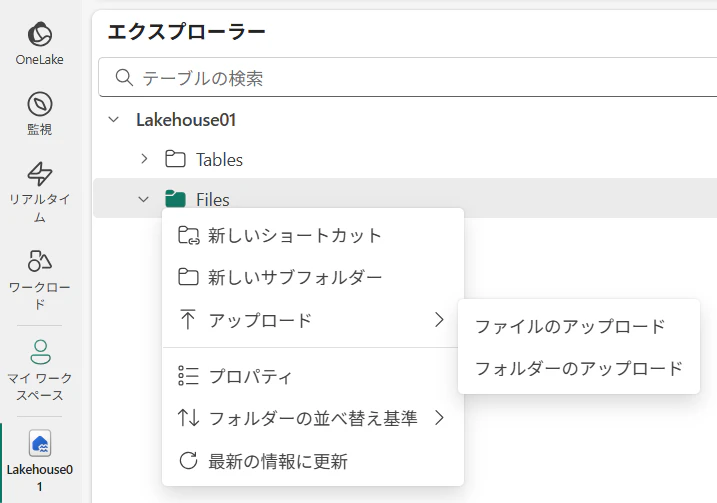Select 新しいサブフォルダー menu entry
Viewport: 717px width, 503px height.
295,277
